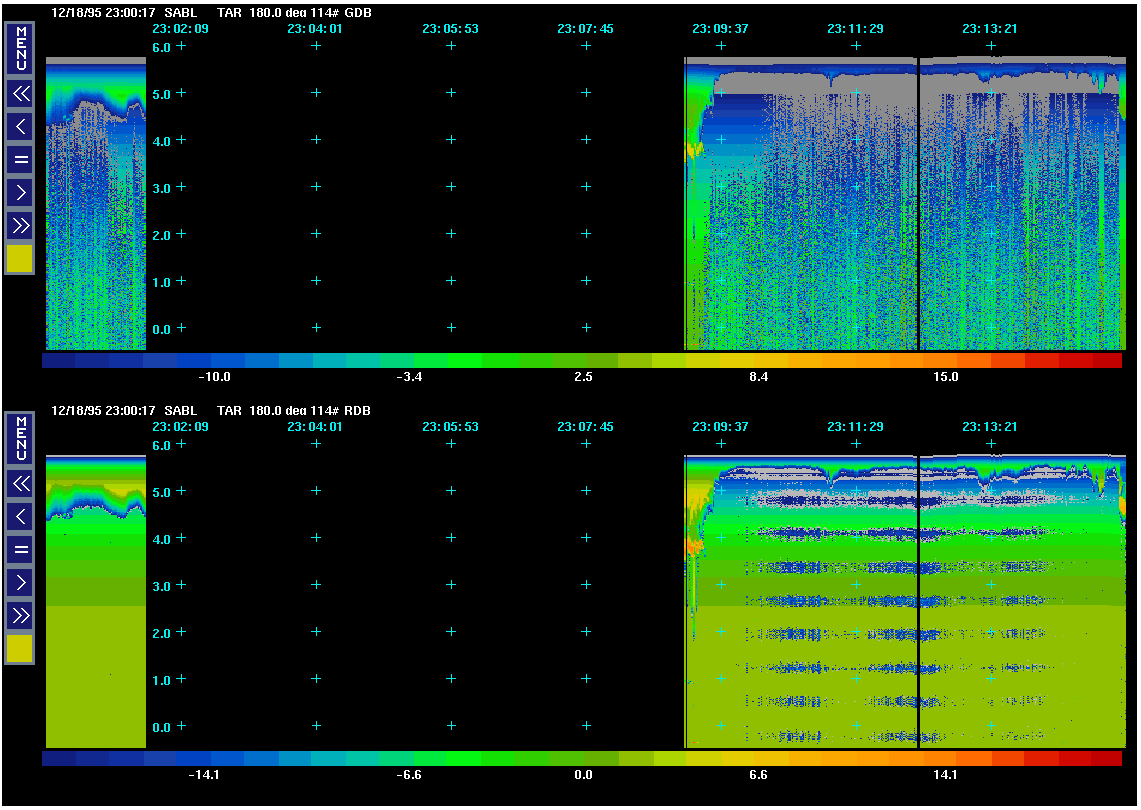Screen dimensions: 1141x810
Task: Jump back with double-left arrow in bottom panel
Action: point(20,484)
